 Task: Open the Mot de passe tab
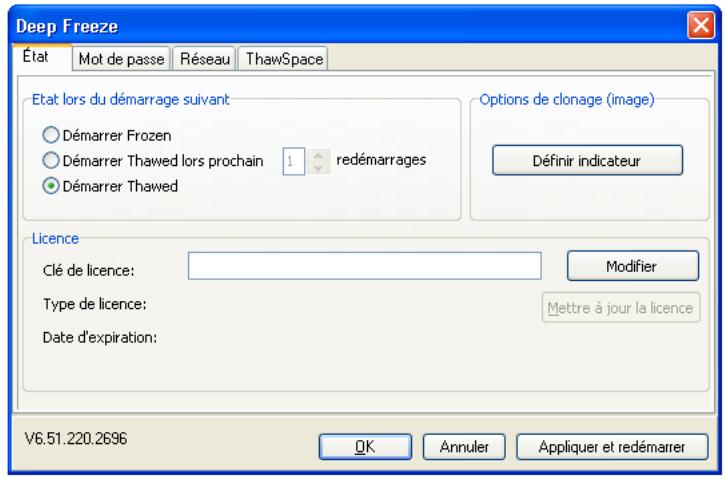pos(121,59)
